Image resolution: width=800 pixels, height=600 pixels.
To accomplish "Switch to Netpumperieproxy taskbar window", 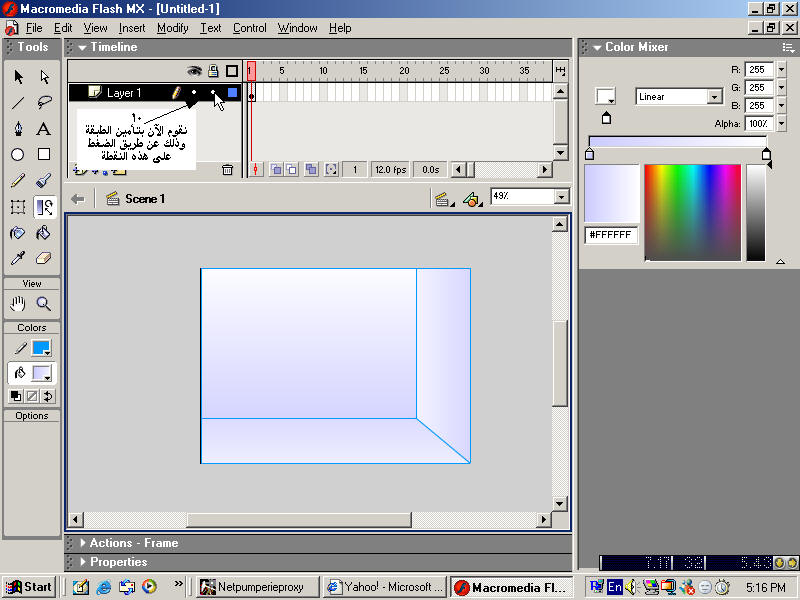I will click(x=258, y=587).
